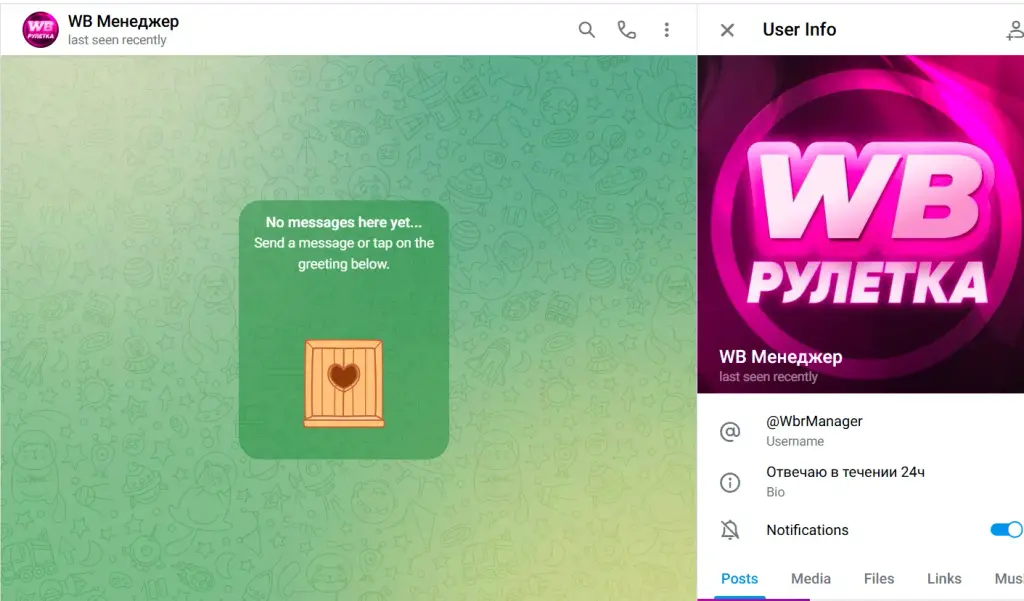The width and height of the screenshot is (1024, 601).
Task: Go to the Links tab
Action: pos(944,579)
